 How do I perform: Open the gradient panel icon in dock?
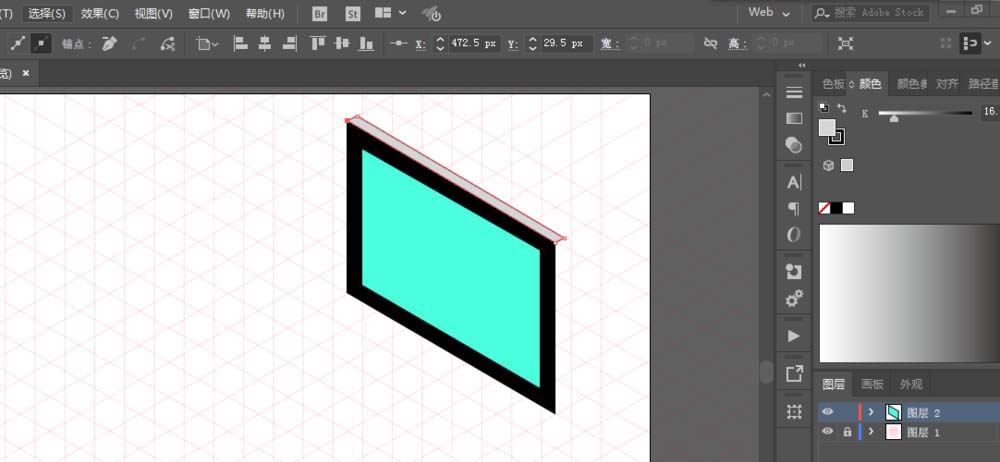[x=794, y=119]
